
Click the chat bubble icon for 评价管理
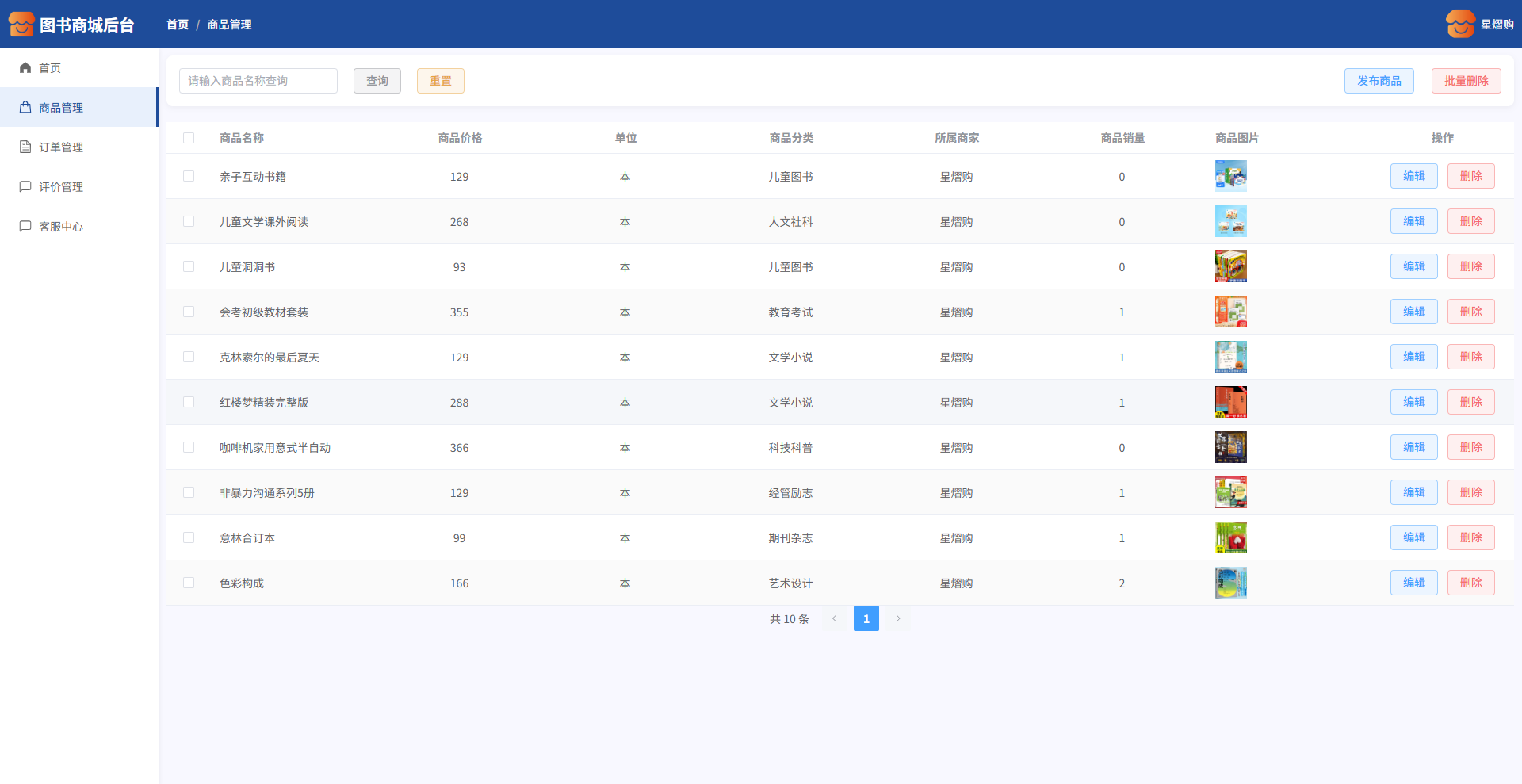click(x=25, y=187)
